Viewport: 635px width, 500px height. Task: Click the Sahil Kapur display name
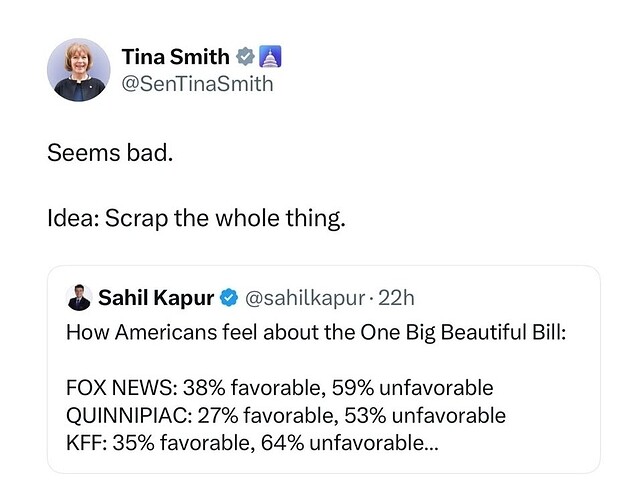coord(156,298)
